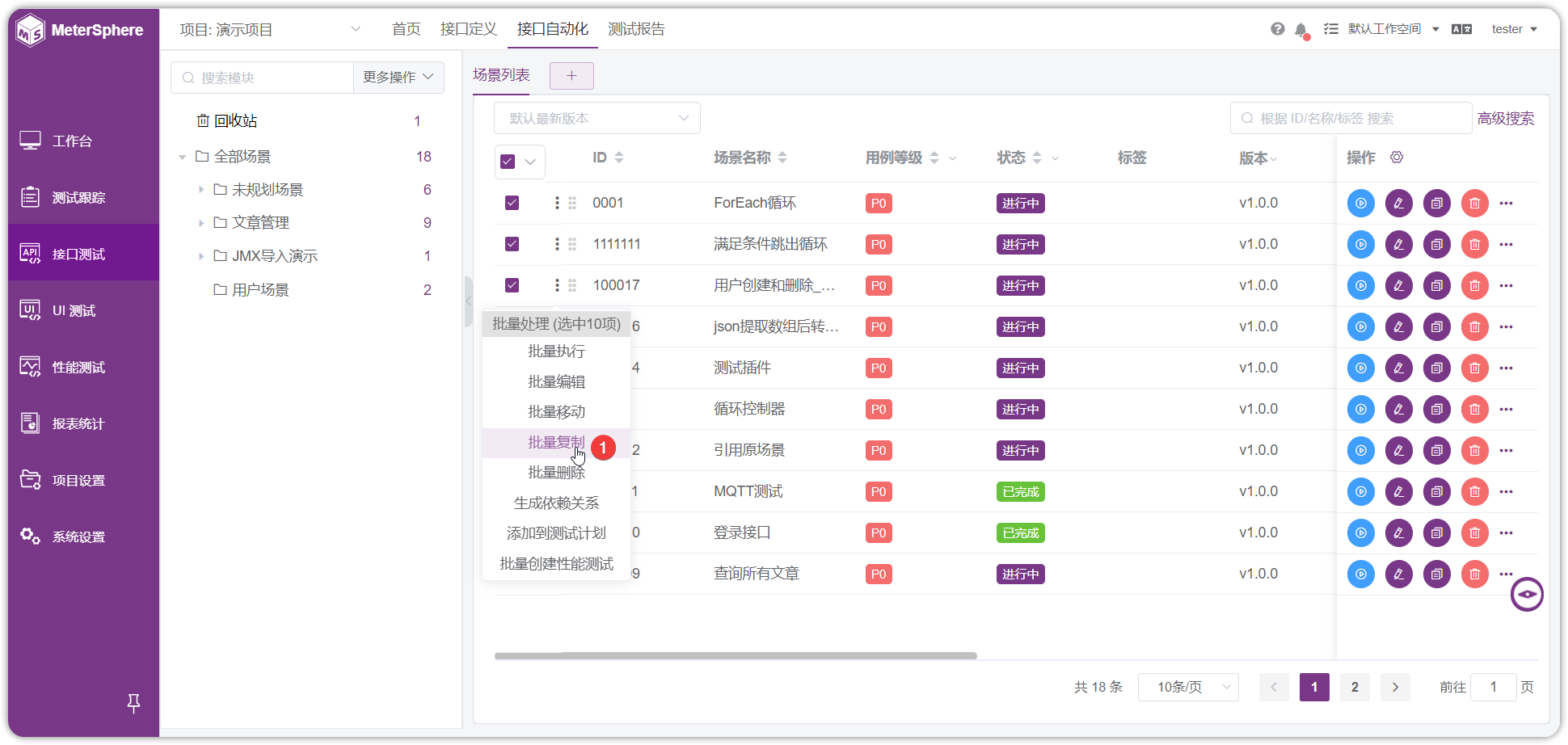This screenshot has width=1568, height=745.
Task: Add a new scenario tab with plus button
Action: [571, 76]
